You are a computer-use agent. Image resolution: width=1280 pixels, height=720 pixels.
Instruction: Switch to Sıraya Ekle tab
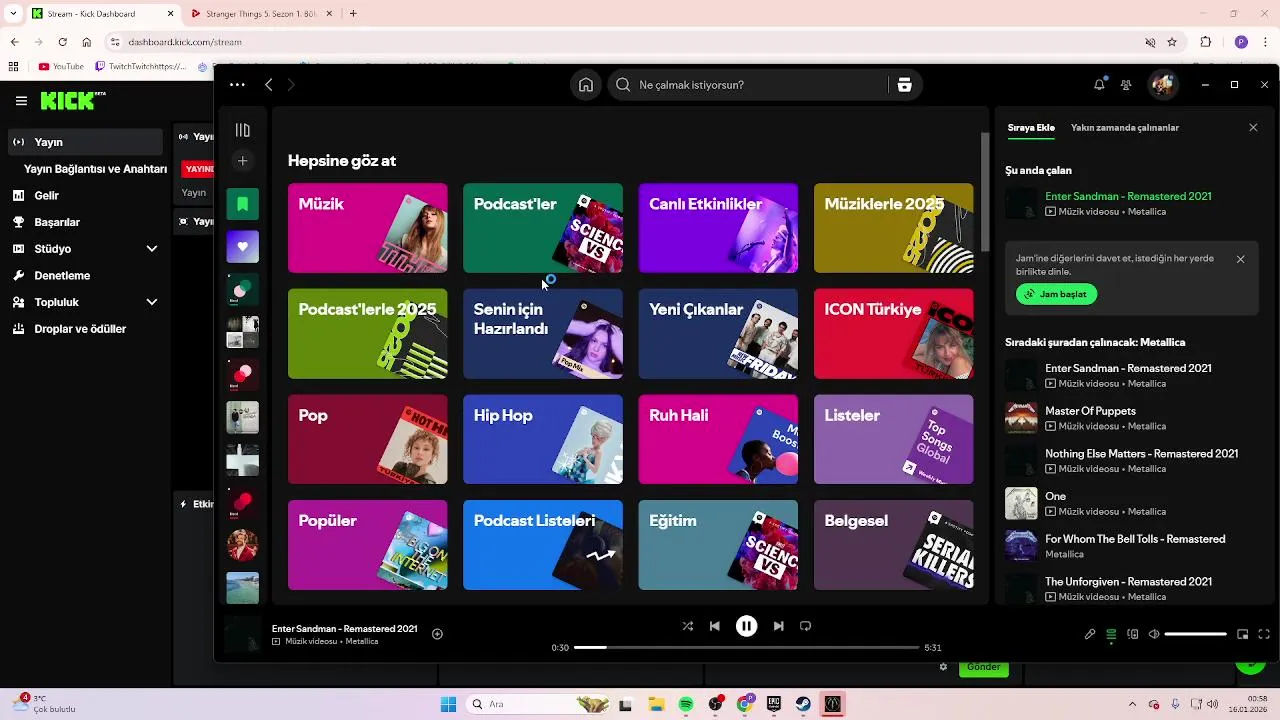[1031, 128]
